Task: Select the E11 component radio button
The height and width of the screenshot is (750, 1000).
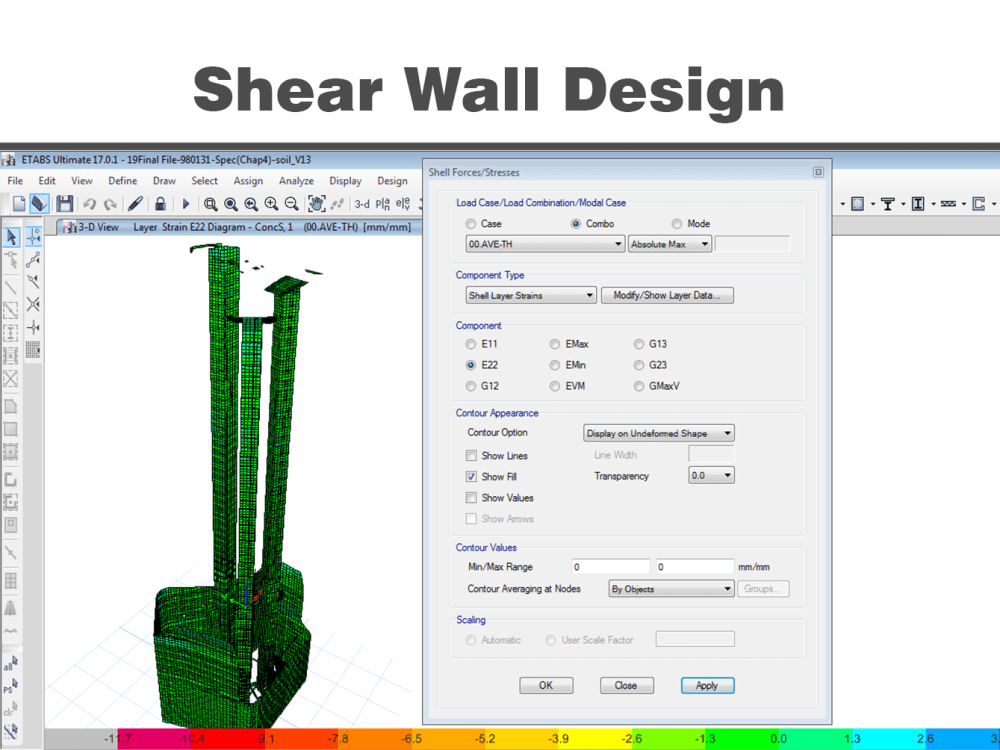Action: [x=470, y=344]
